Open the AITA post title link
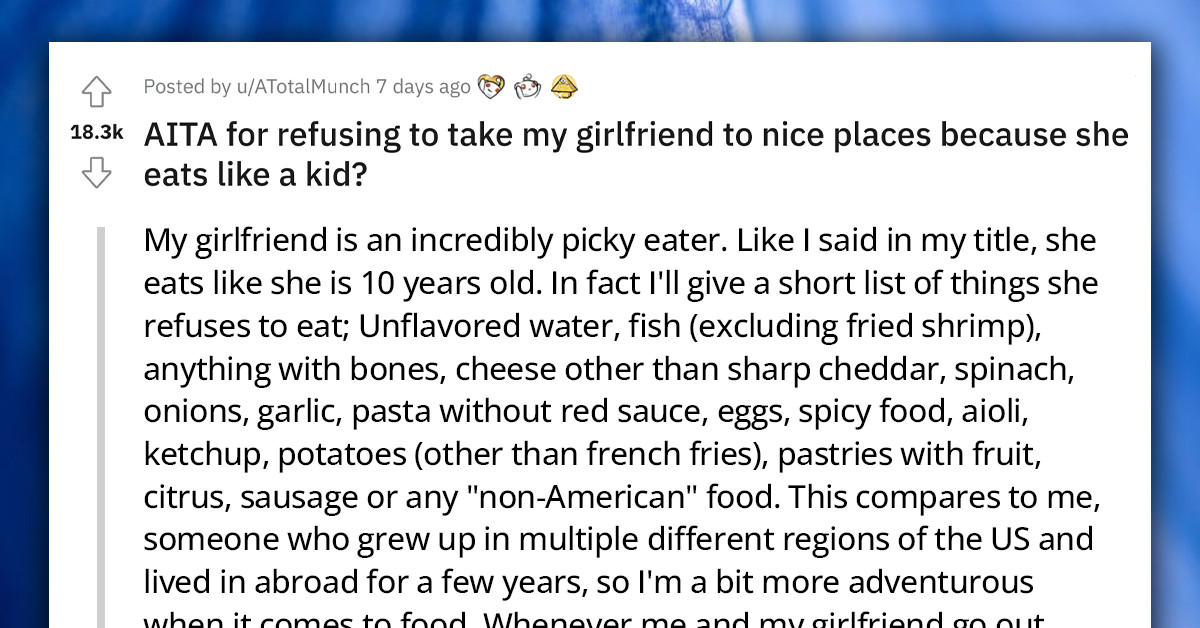This screenshot has height=628, width=1200. click(637, 135)
